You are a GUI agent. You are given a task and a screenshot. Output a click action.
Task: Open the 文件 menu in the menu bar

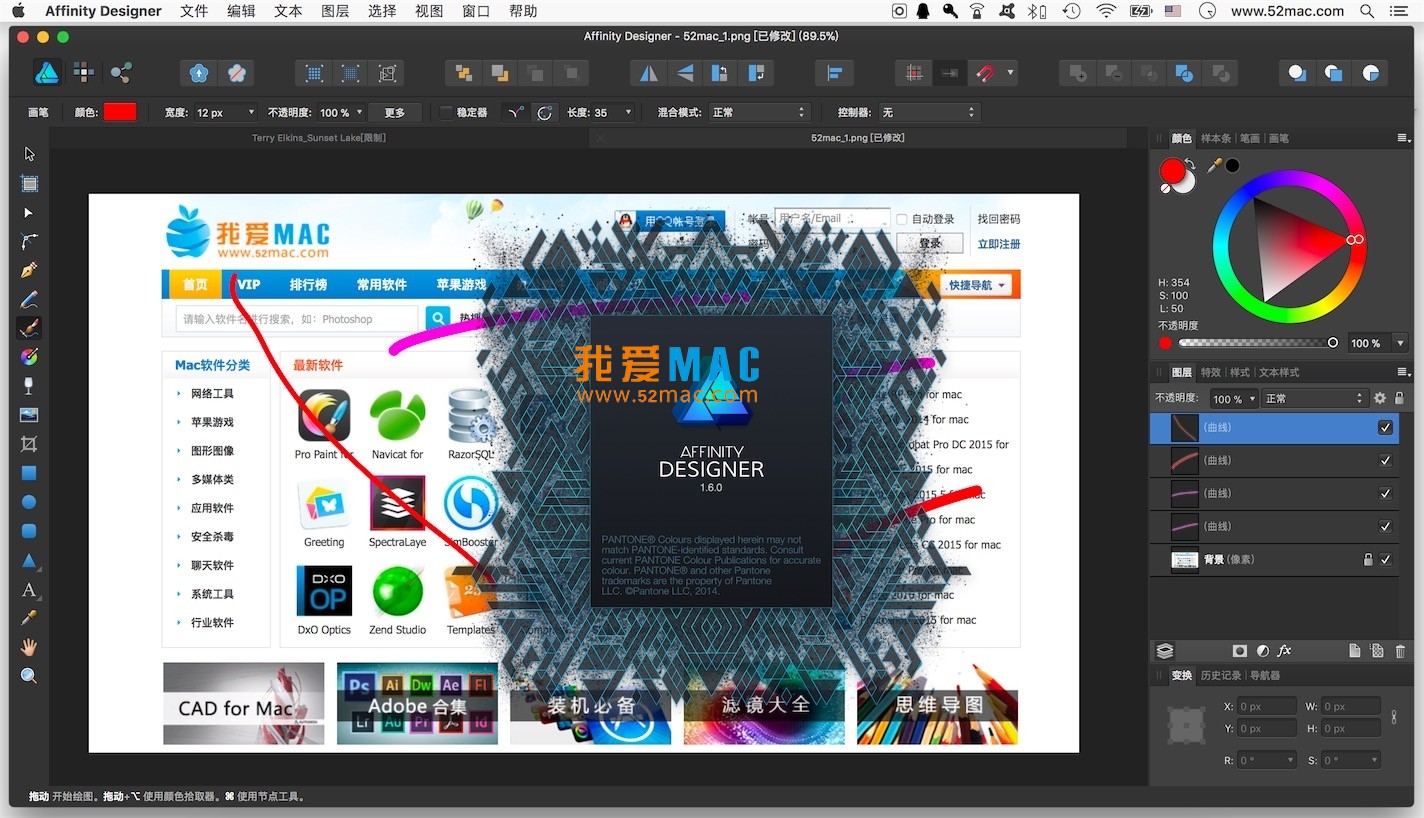coord(194,11)
